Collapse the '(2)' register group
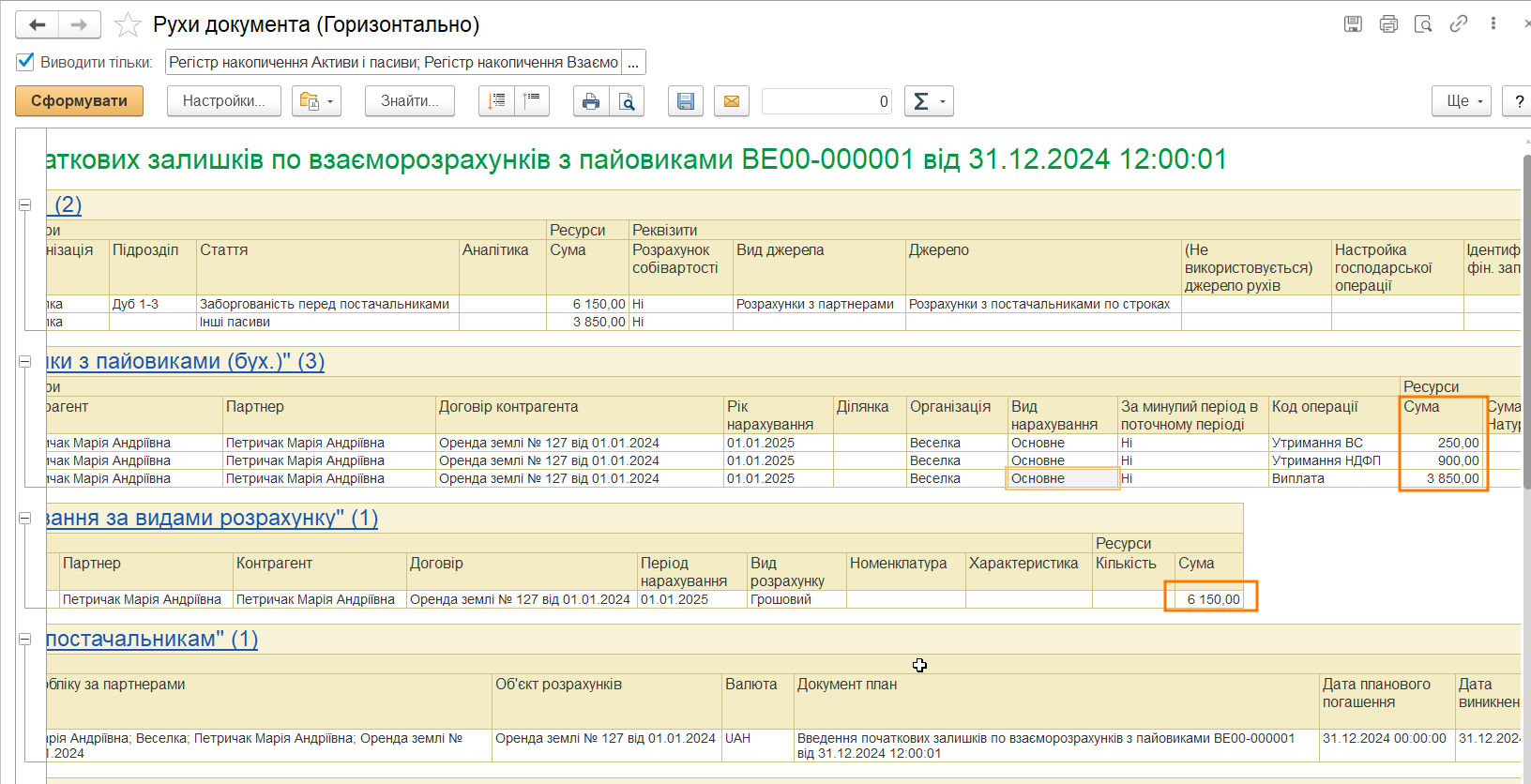This screenshot has width=1531, height=784. 25,204
